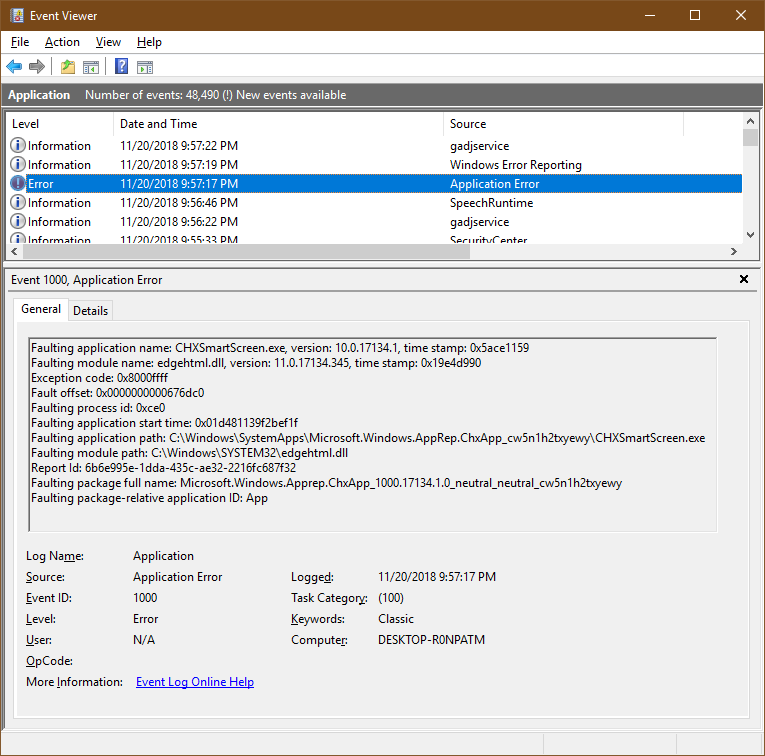Sort events by the Level column header
765x756 pixels.
60,124
